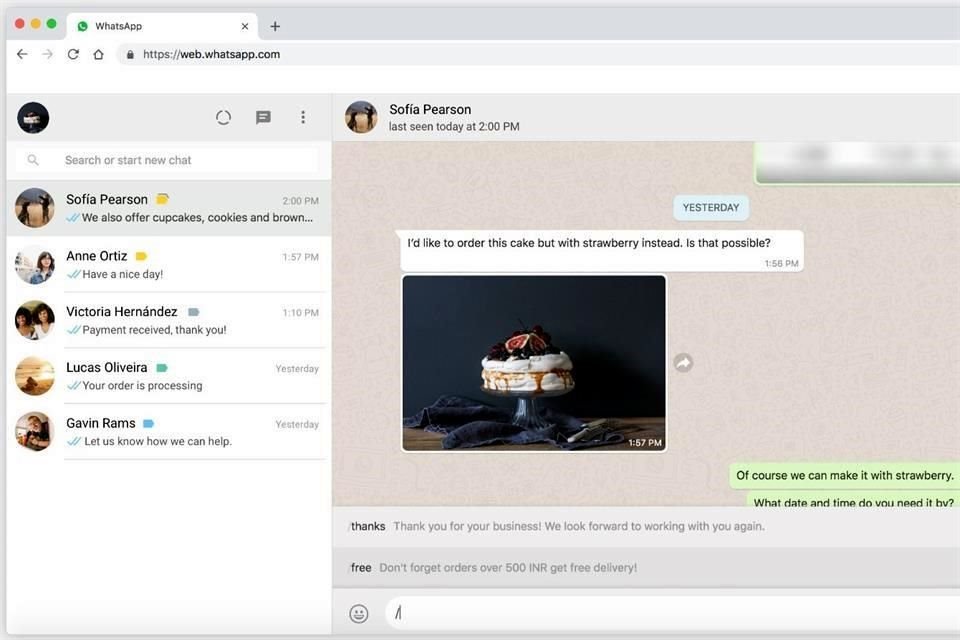
Task: Start a new chat using the chat icon
Action: tap(263, 117)
